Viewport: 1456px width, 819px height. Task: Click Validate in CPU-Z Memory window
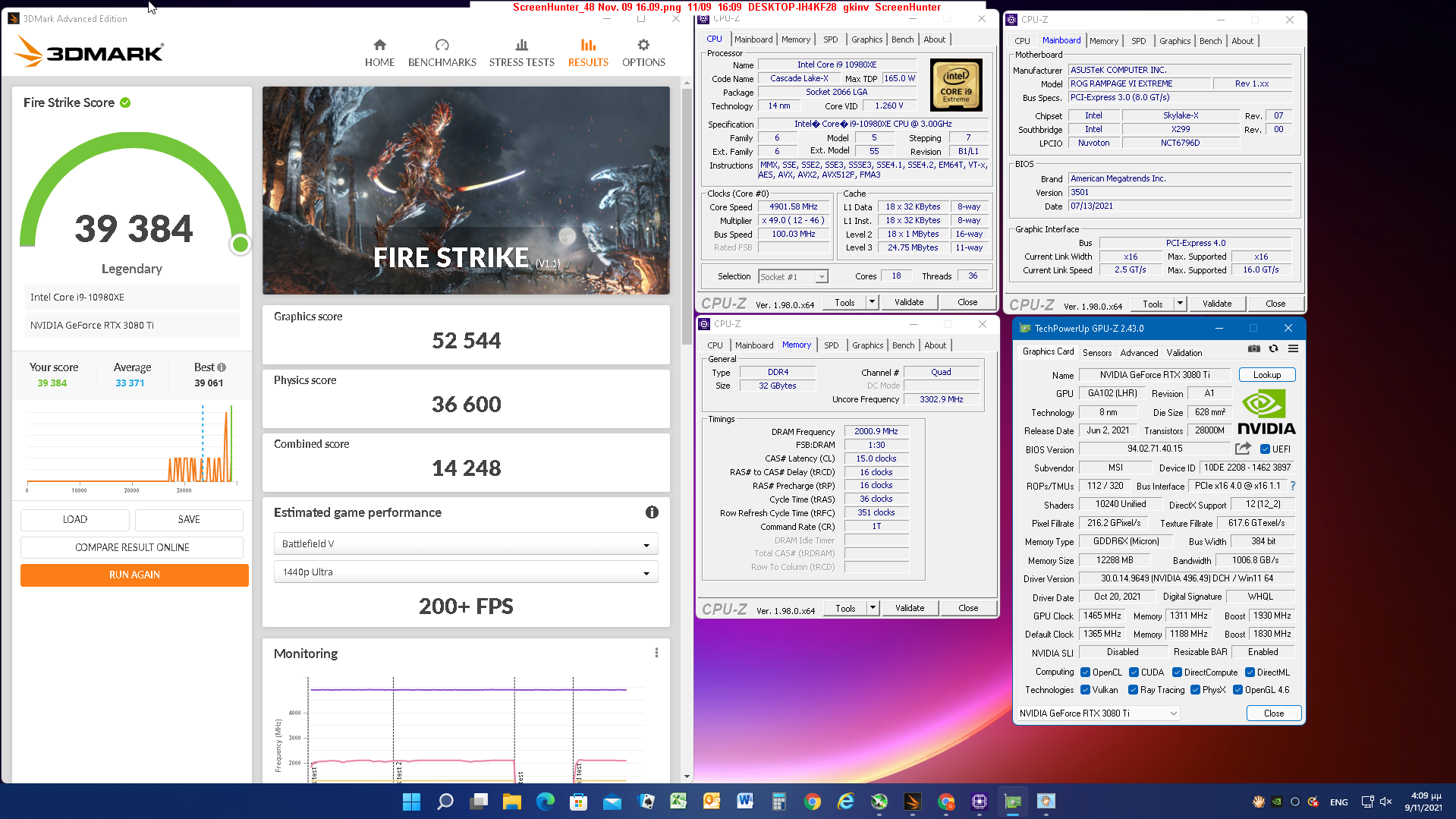pyautogui.click(x=909, y=608)
